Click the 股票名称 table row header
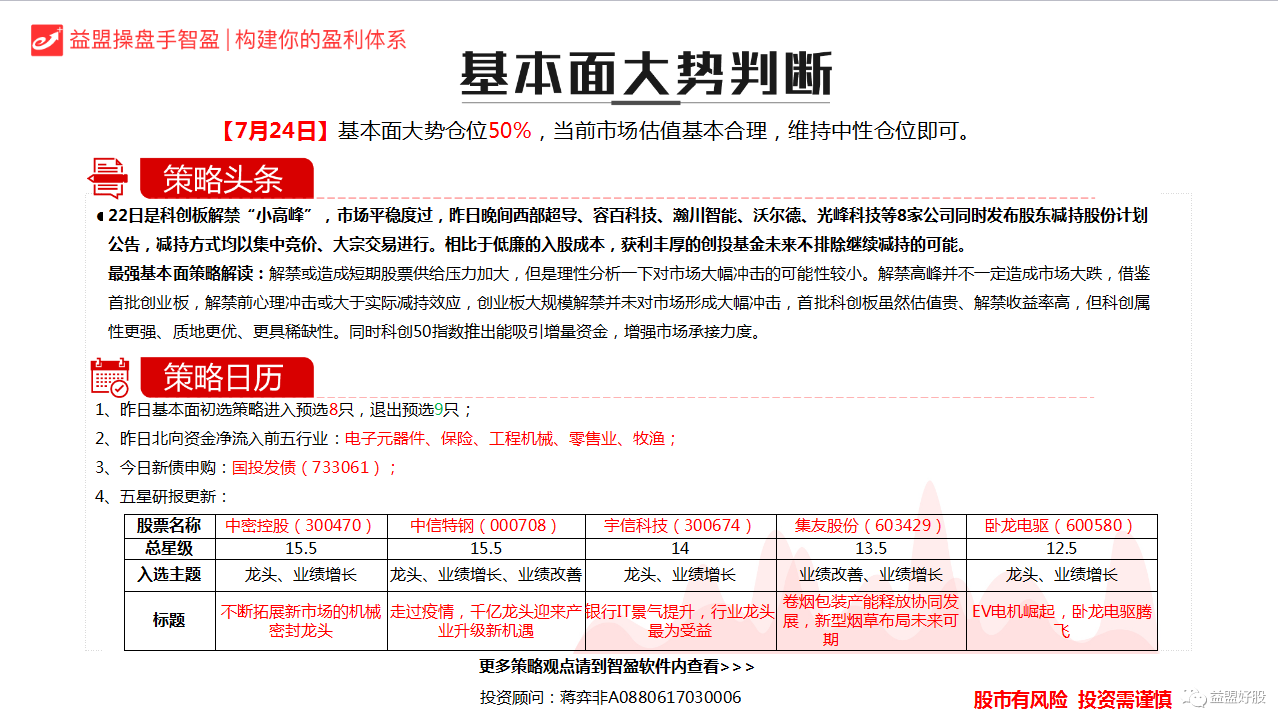The height and width of the screenshot is (720, 1278). [169, 526]
